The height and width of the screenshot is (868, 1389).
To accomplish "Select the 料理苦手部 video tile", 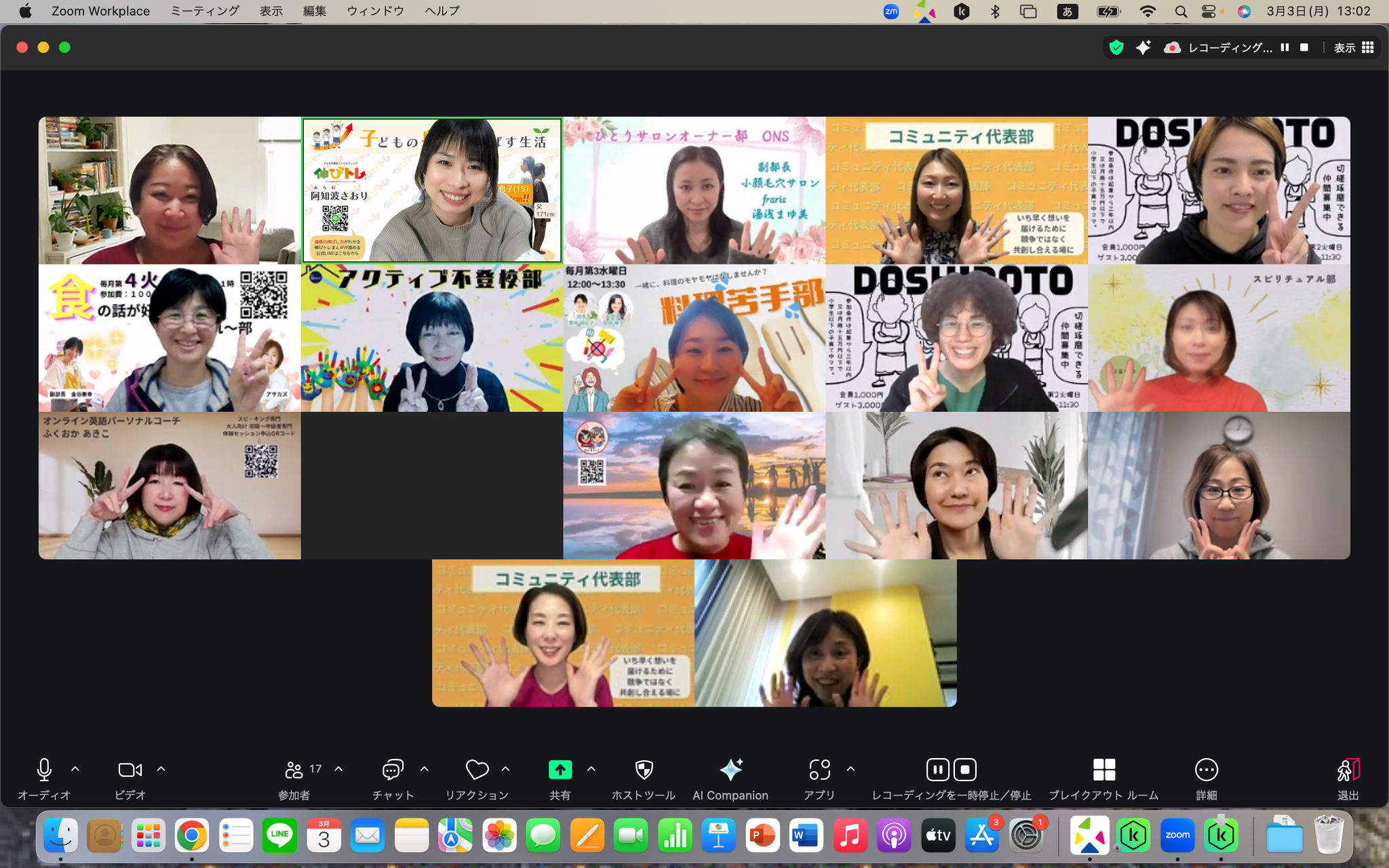I will click(x=694, y=338).
